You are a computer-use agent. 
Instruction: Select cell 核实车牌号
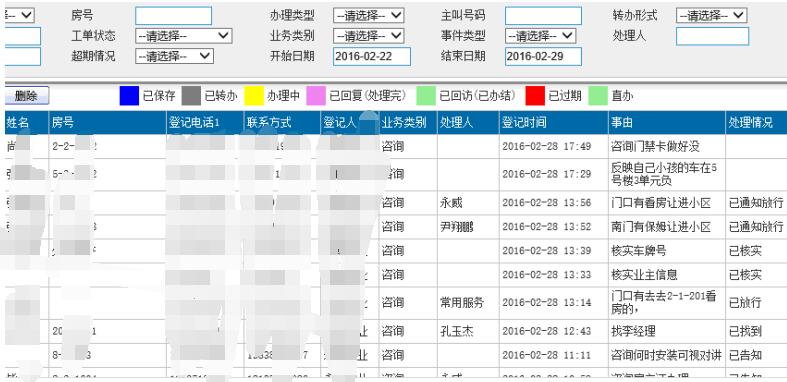(667, 251)
